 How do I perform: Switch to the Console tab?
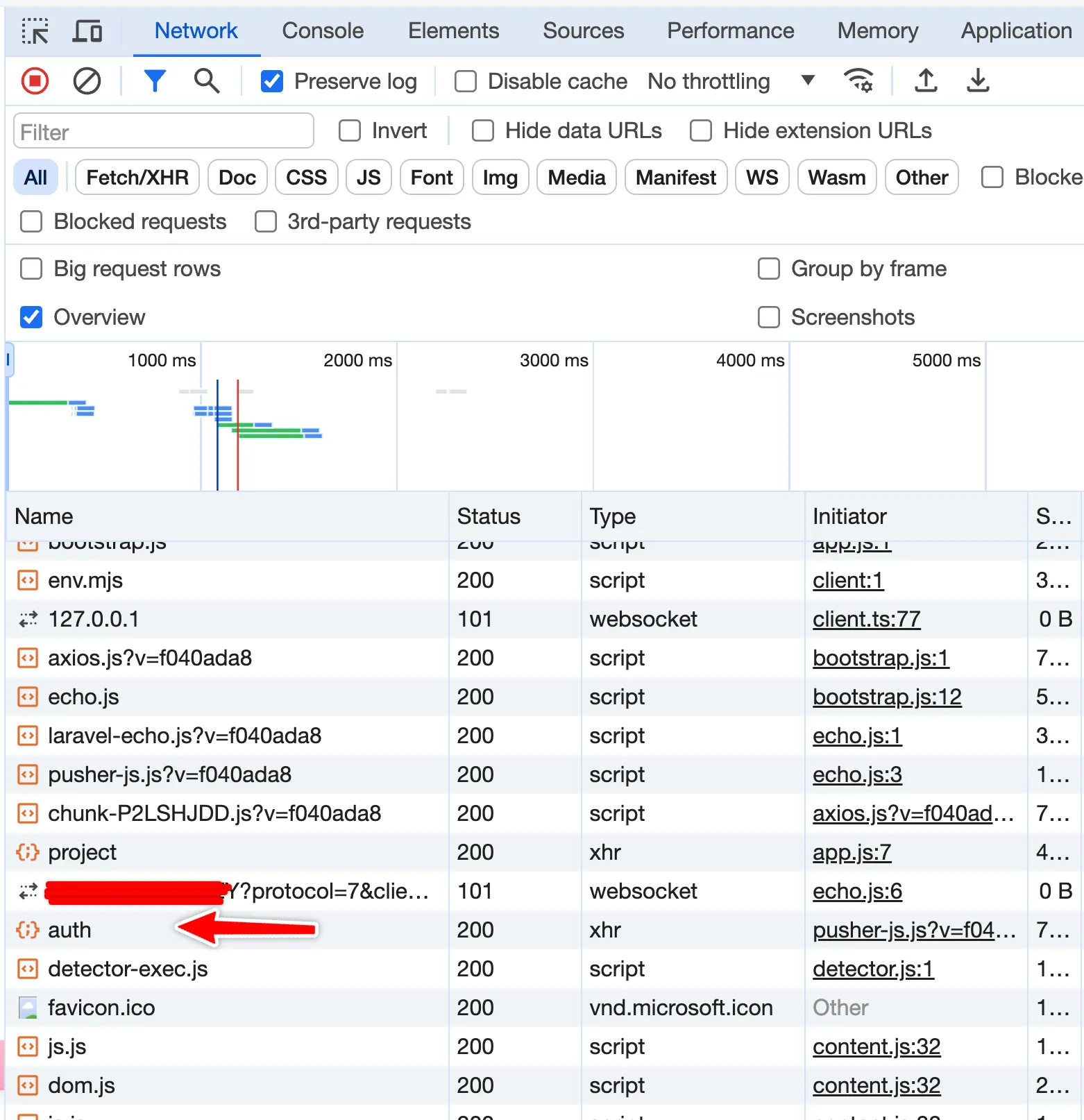pyautogui.click(x=323, y=31)
